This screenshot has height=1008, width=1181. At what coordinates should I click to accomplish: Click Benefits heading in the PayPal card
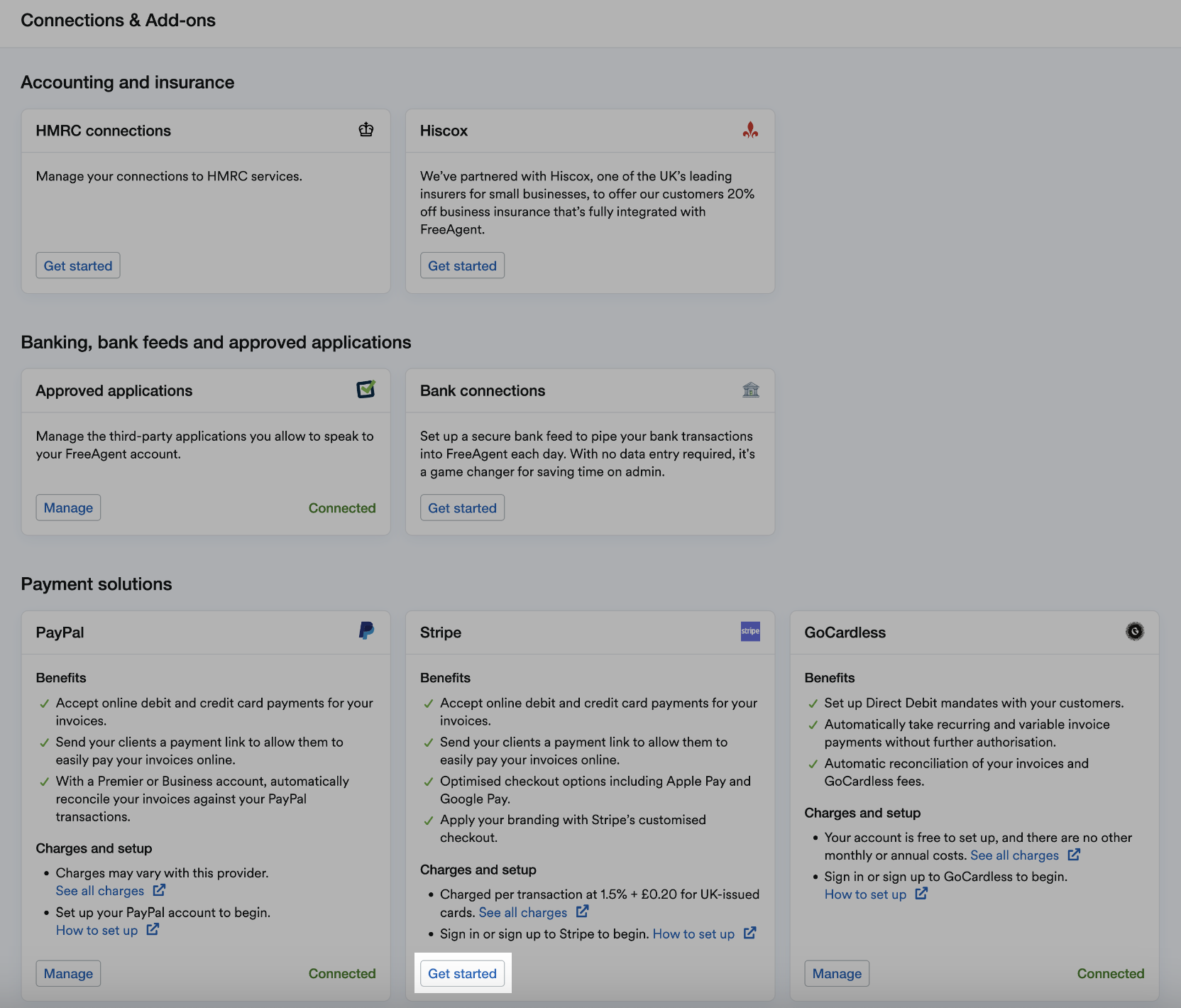click(61, 678)
